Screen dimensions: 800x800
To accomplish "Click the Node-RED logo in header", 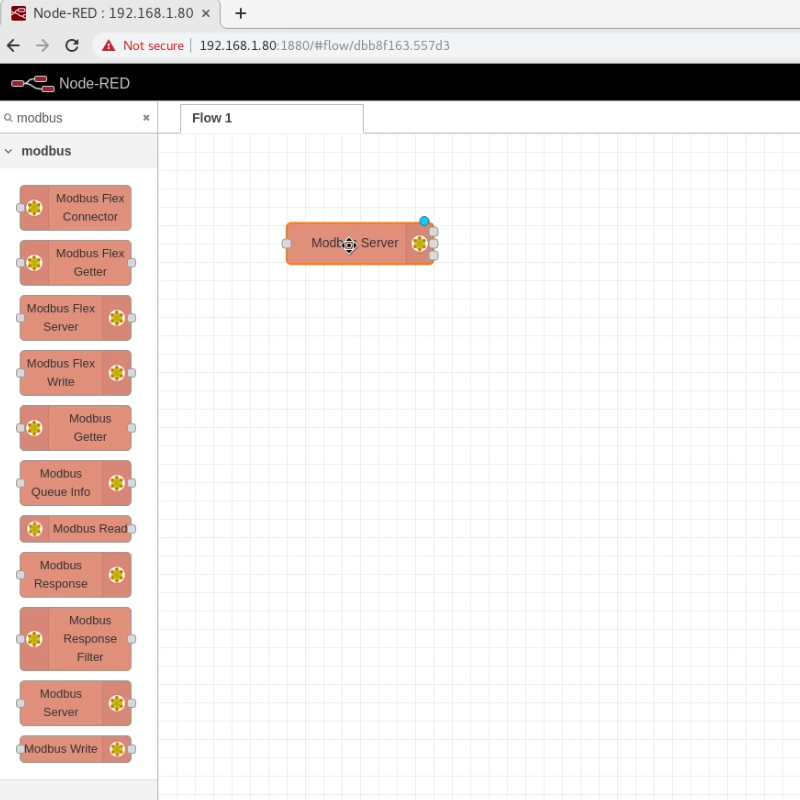I will coord(32,83).
